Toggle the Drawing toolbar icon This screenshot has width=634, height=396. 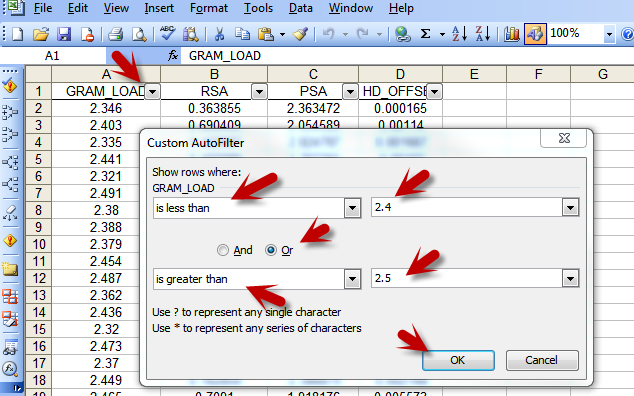pos(535,34)
